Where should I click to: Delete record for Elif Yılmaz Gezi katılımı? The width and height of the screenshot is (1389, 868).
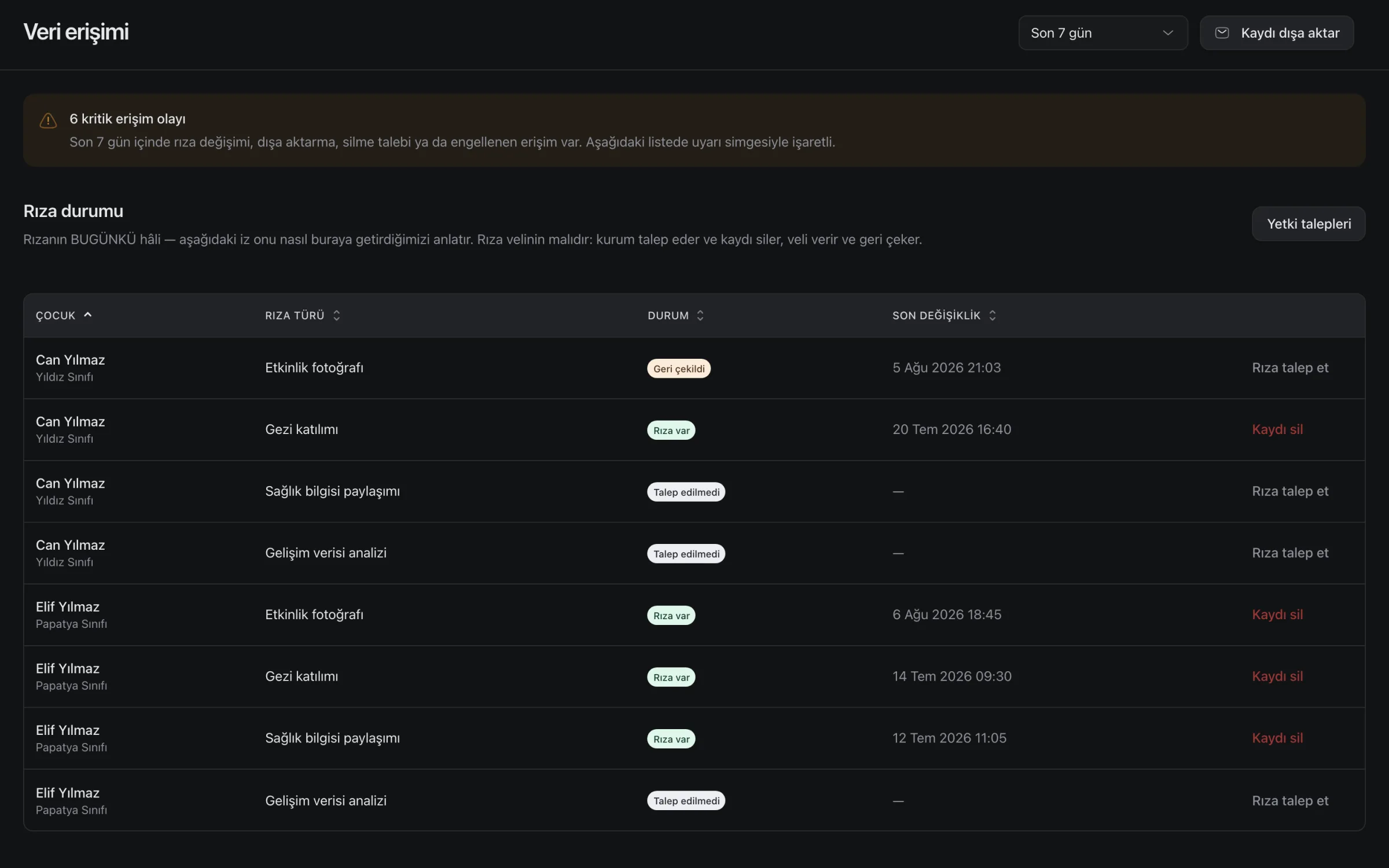(x=1277, y=676)
